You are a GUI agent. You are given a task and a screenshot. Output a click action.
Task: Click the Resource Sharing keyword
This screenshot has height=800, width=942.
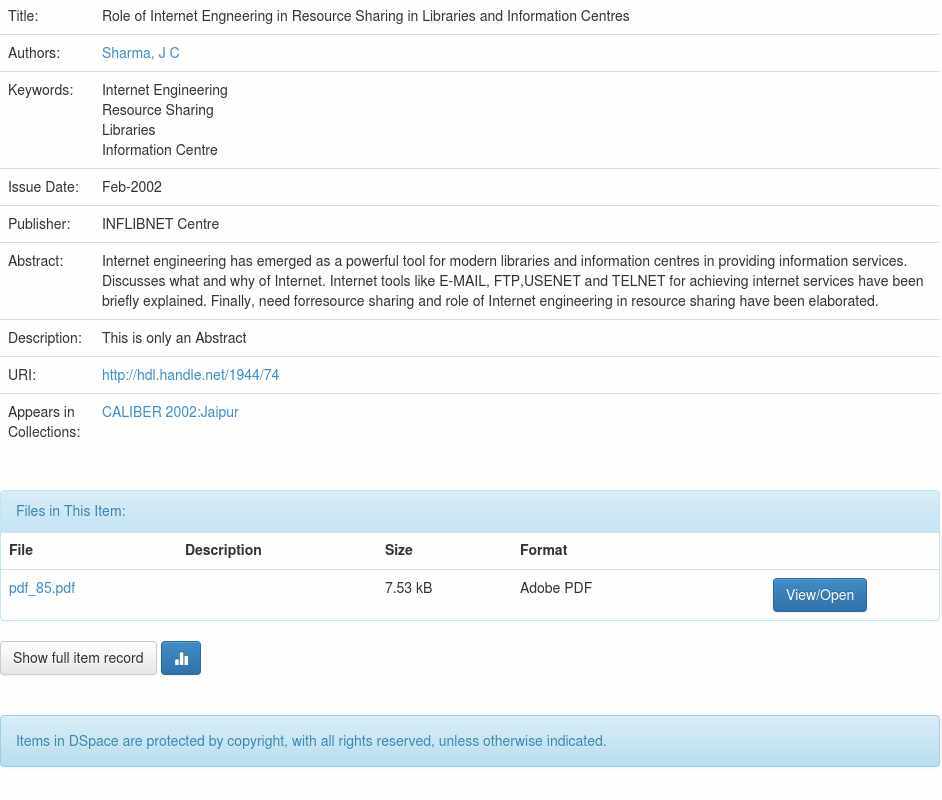(x=157, y=110)
